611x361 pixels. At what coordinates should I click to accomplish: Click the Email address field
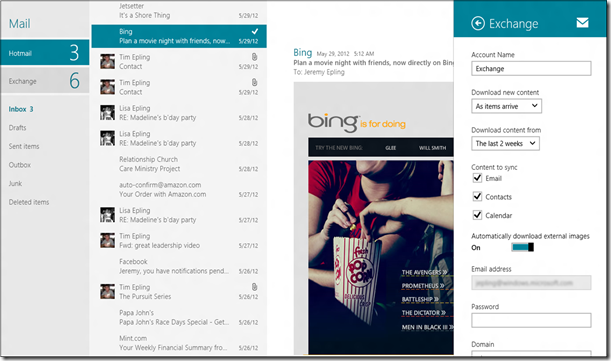[x=531, y=283]
